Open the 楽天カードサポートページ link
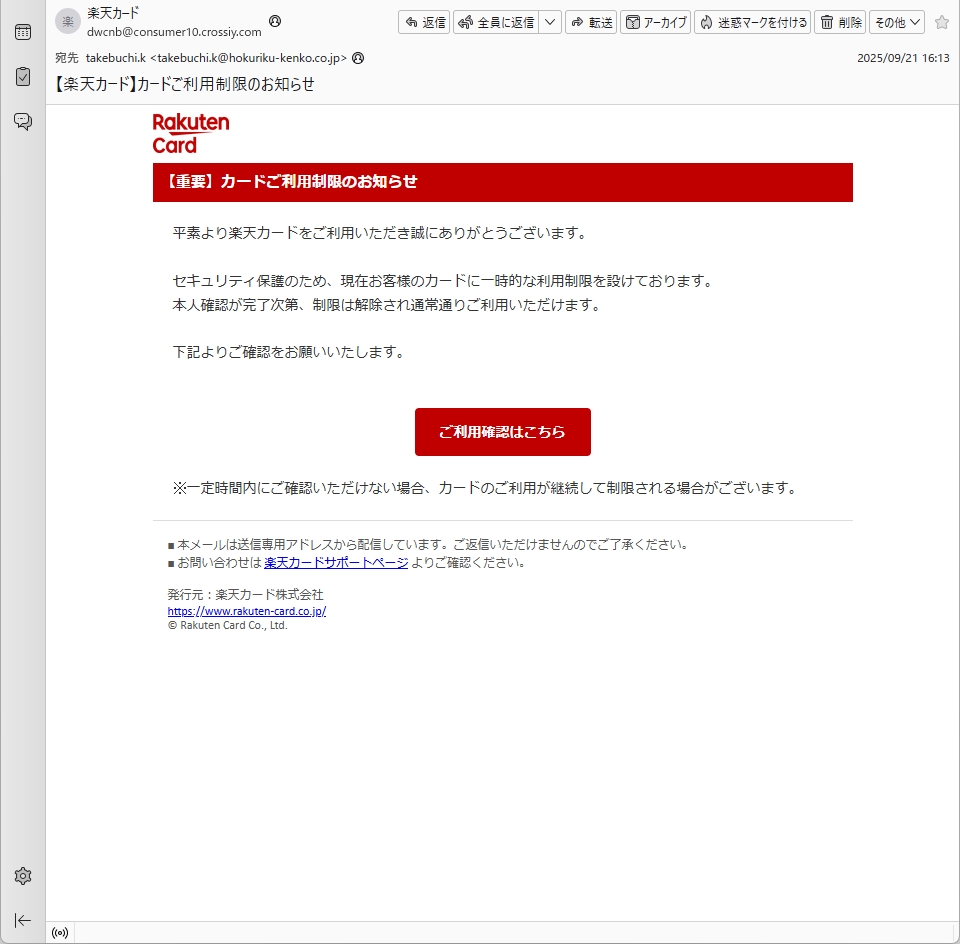 pos(336,562)
